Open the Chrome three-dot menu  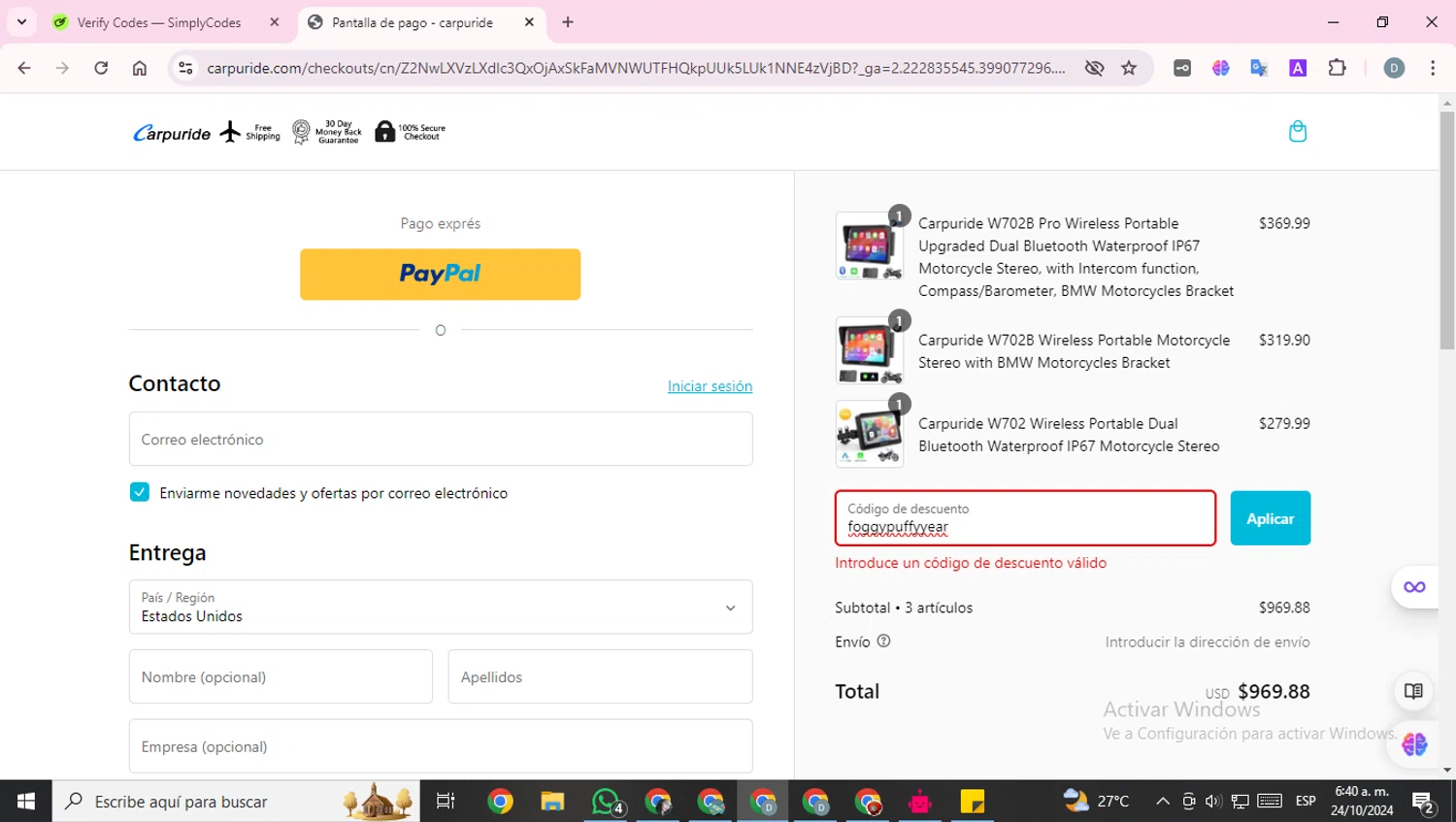tap(1433, 68)
